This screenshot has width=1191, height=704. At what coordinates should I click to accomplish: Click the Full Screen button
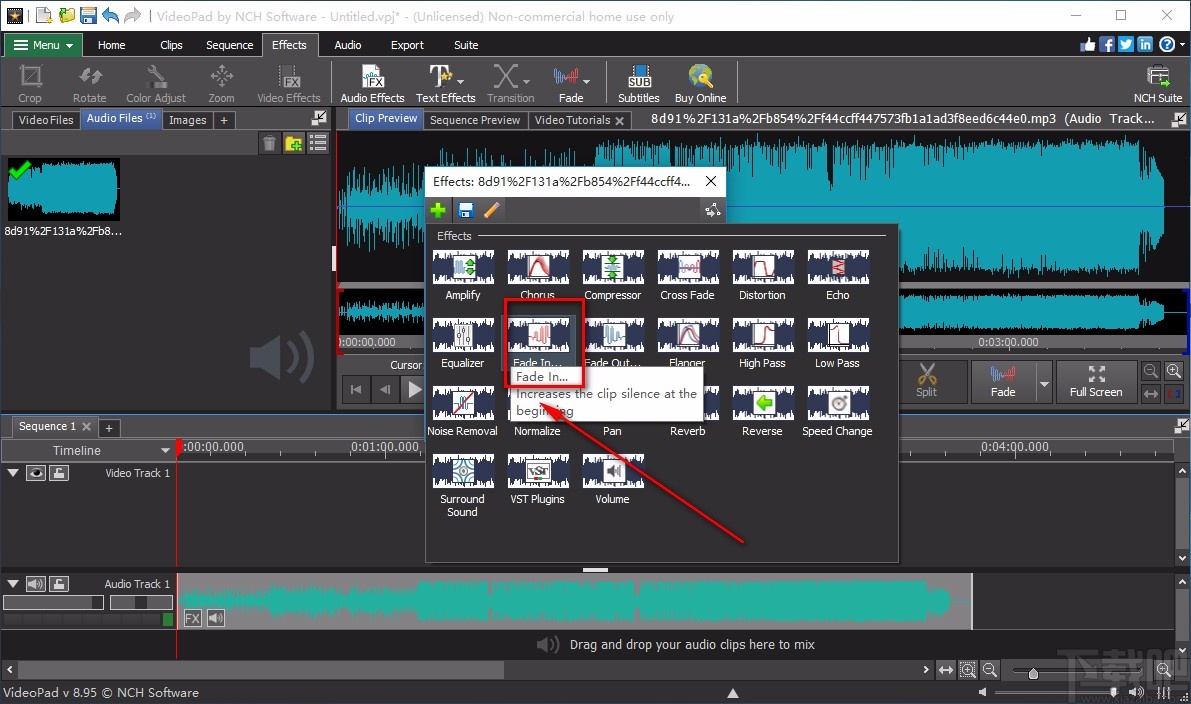(1096, 381)
